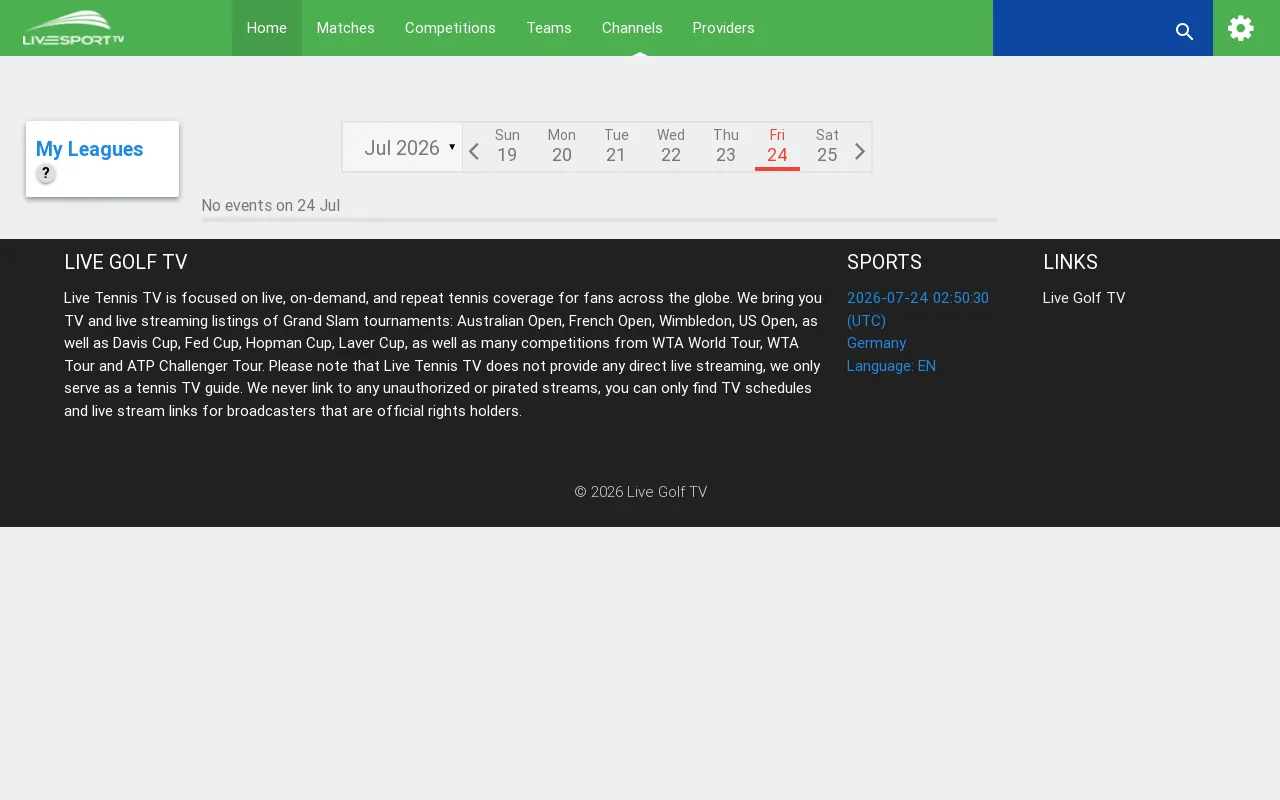Image resolution: width=1280 pixels, height=800 pixels.
Task: Open settings via the gear icon
Action: [1241, 28]
